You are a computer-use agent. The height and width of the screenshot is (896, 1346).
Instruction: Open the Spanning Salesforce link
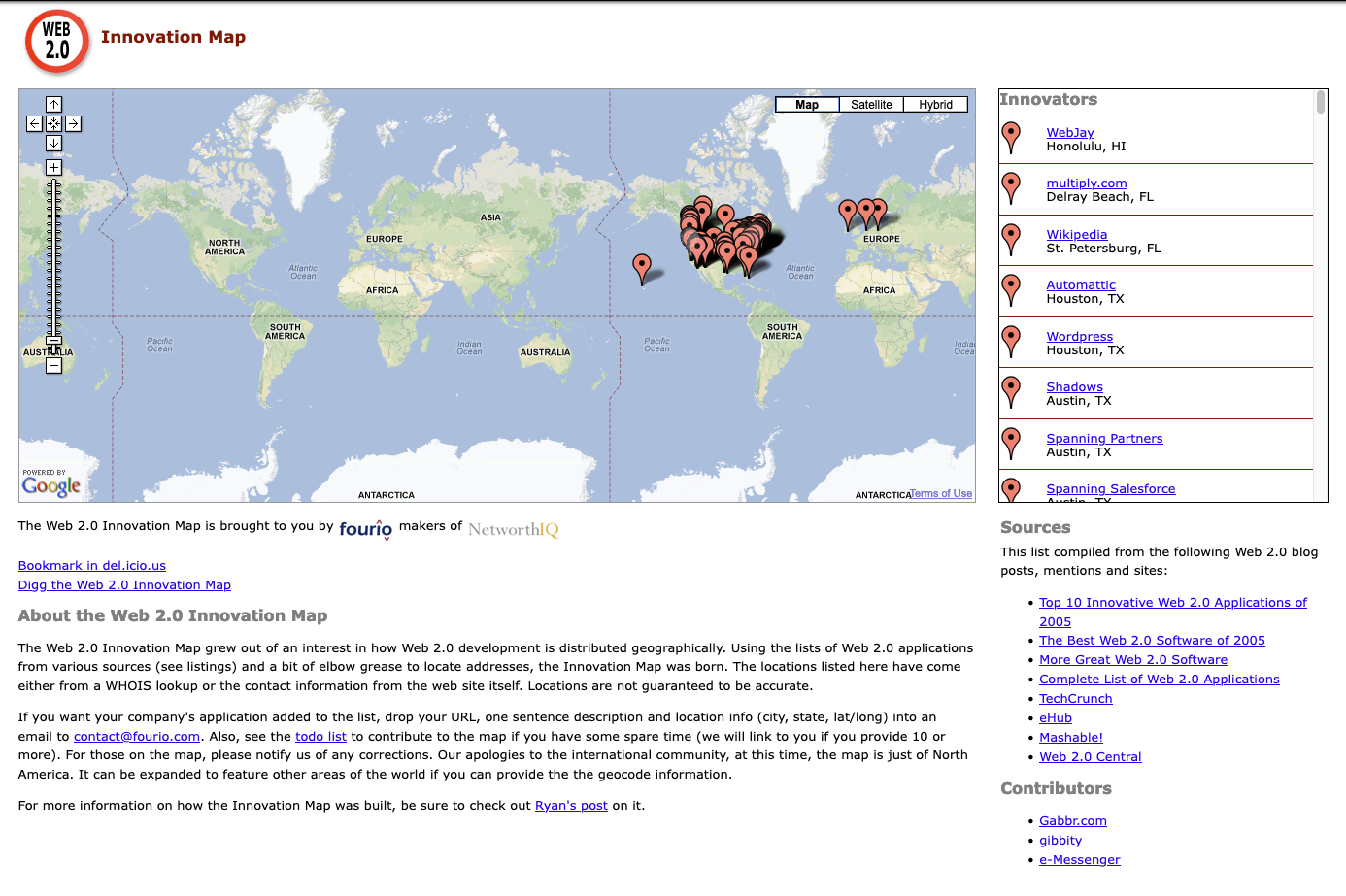(1111, 489)
